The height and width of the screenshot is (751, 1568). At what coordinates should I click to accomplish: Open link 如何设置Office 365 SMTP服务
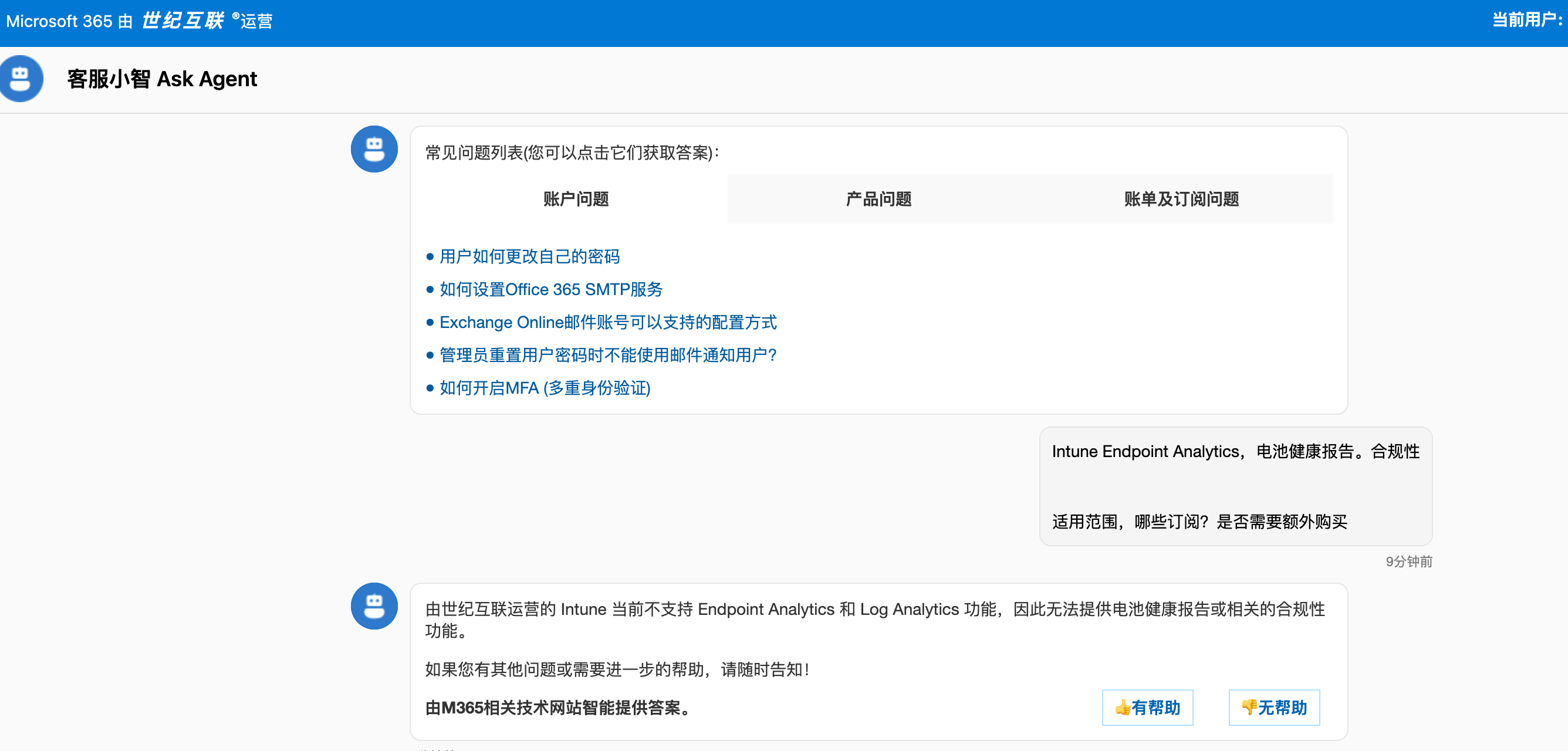pos(551,289)
